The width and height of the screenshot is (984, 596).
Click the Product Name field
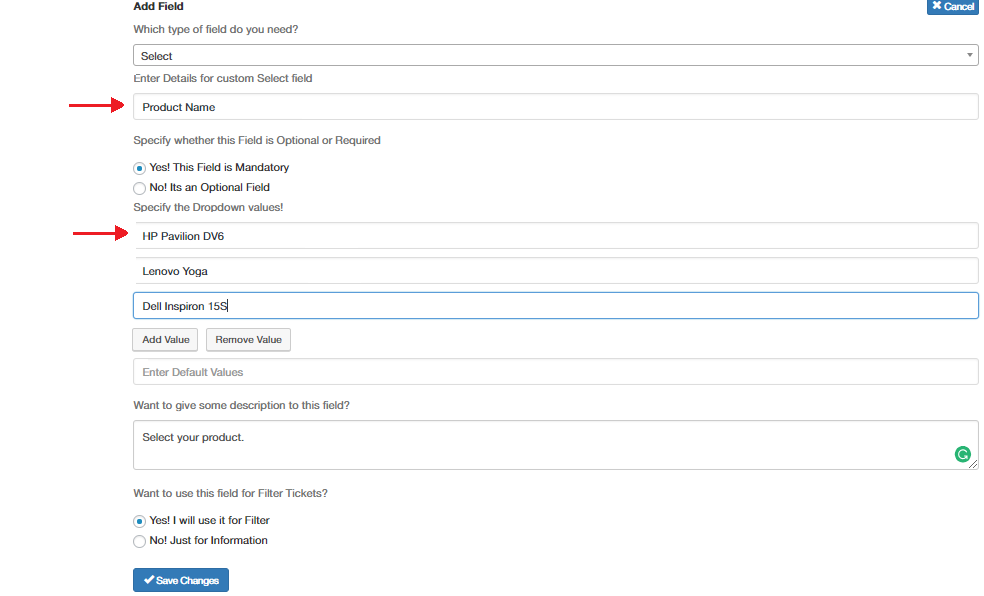coord(555,107)
